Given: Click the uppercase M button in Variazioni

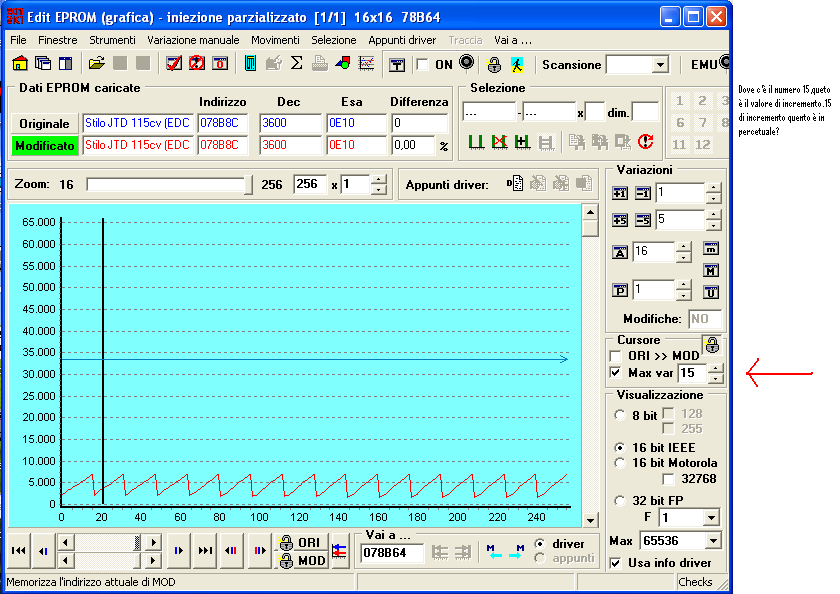Looking at the screenshot, I should tap(711, 270).
